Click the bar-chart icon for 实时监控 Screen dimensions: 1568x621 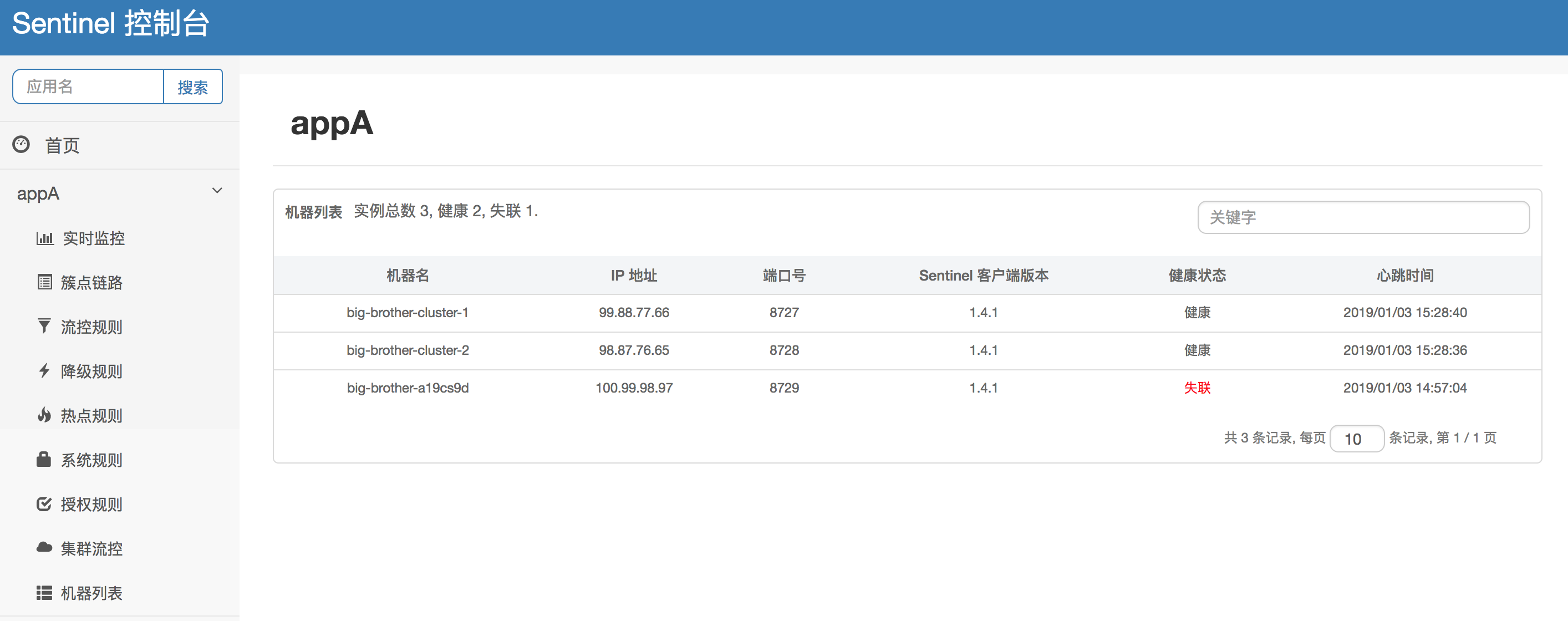(44, 238)
